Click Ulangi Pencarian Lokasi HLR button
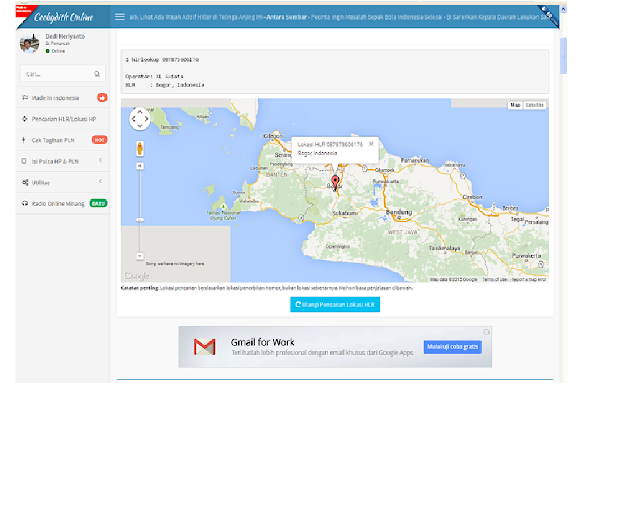 pyautogui.click(x=335, y=305)
